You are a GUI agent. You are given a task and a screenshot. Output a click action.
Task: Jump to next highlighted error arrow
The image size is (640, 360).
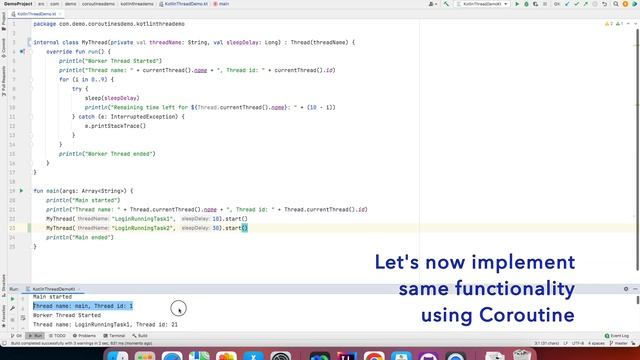[x=635, y=24]
